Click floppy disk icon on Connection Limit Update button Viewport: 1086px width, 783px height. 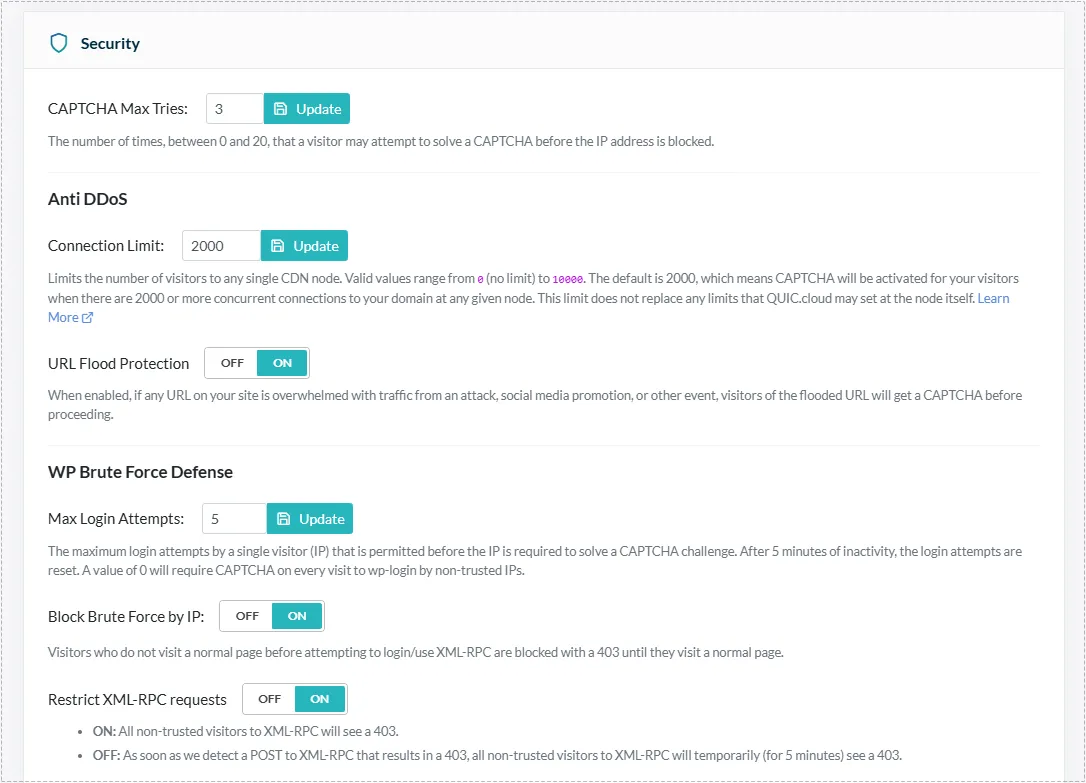pos(278,246)
